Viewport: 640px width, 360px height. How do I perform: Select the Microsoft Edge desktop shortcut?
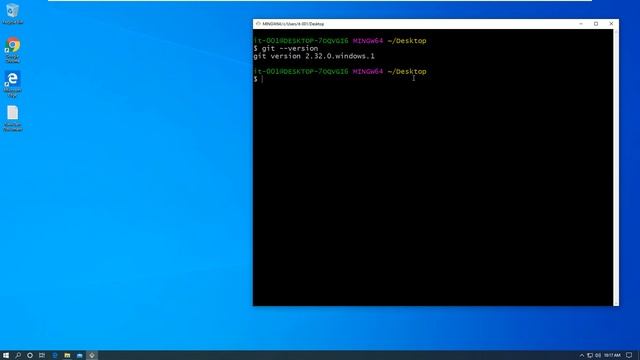tap(13, 84)
